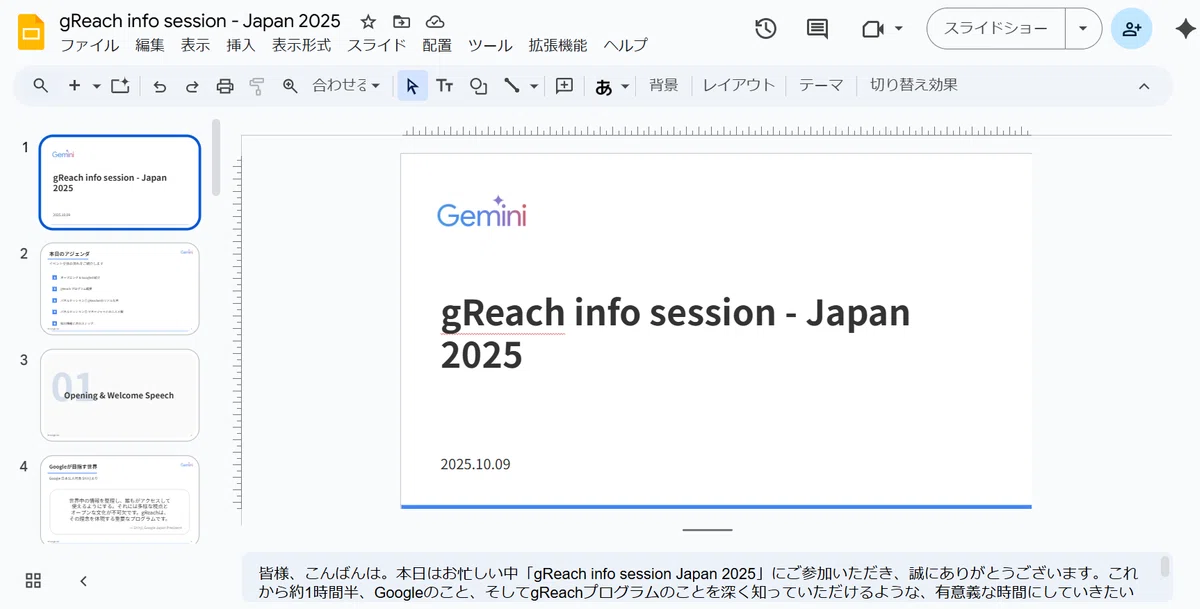Select slide 2 agenda thumbnail
The height and width of the screenshot is (609, 1200).
[x=120, y=288]
